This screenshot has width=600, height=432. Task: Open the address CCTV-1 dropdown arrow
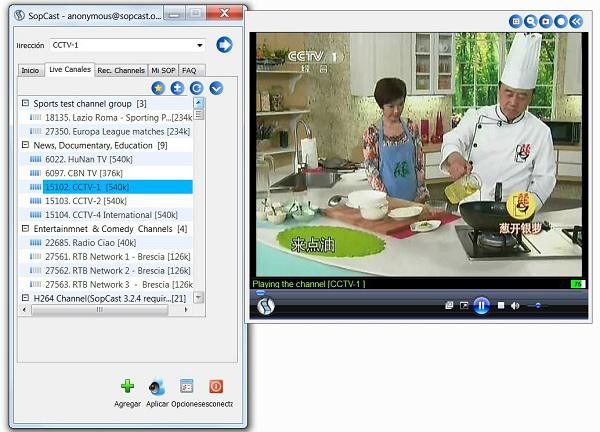[x=199, y=45]
